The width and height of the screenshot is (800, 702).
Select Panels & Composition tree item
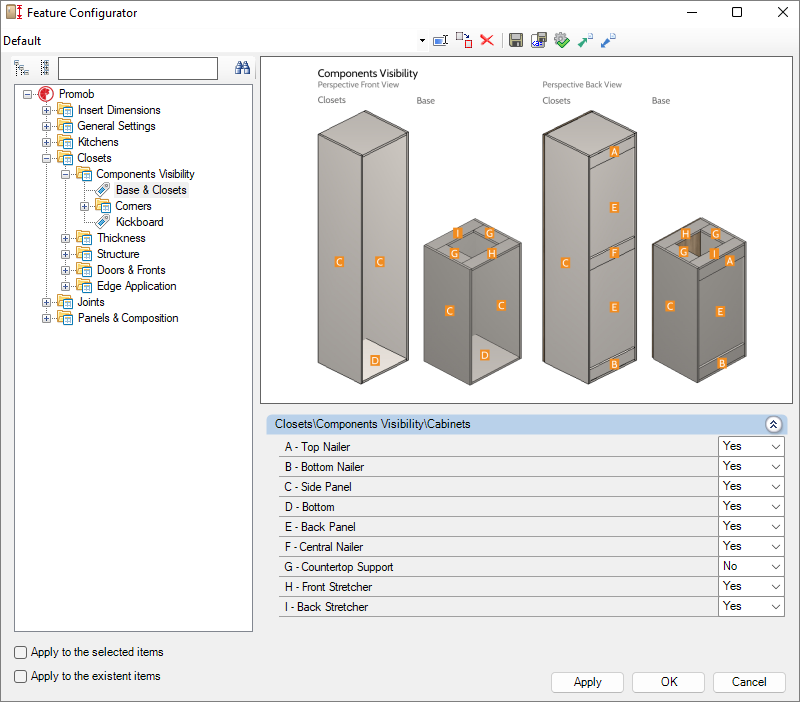pos(127,318)
